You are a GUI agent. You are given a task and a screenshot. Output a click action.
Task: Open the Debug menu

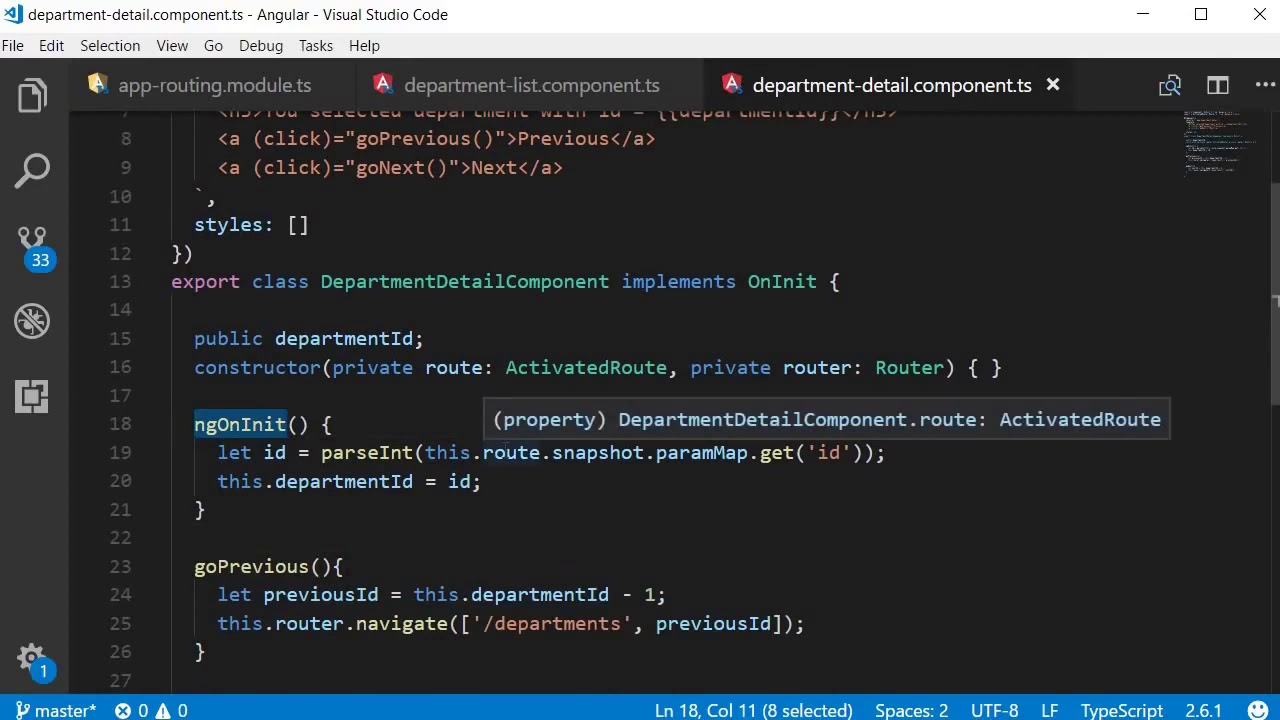click(260, 45)
